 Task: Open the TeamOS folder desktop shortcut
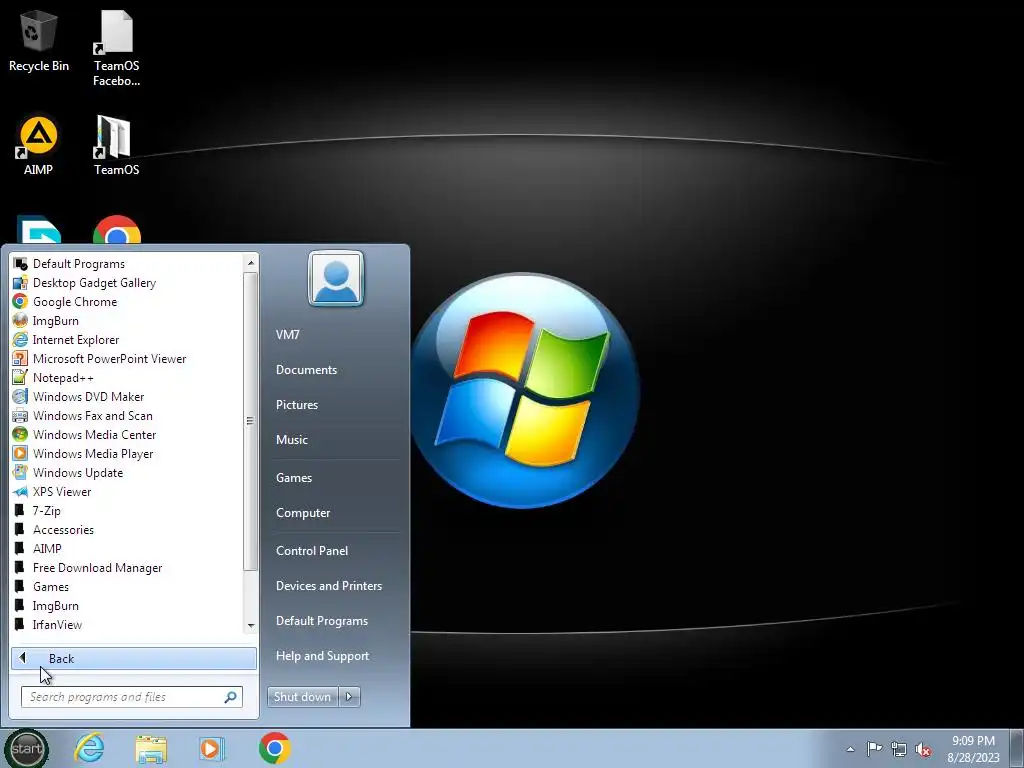point(116,146)
